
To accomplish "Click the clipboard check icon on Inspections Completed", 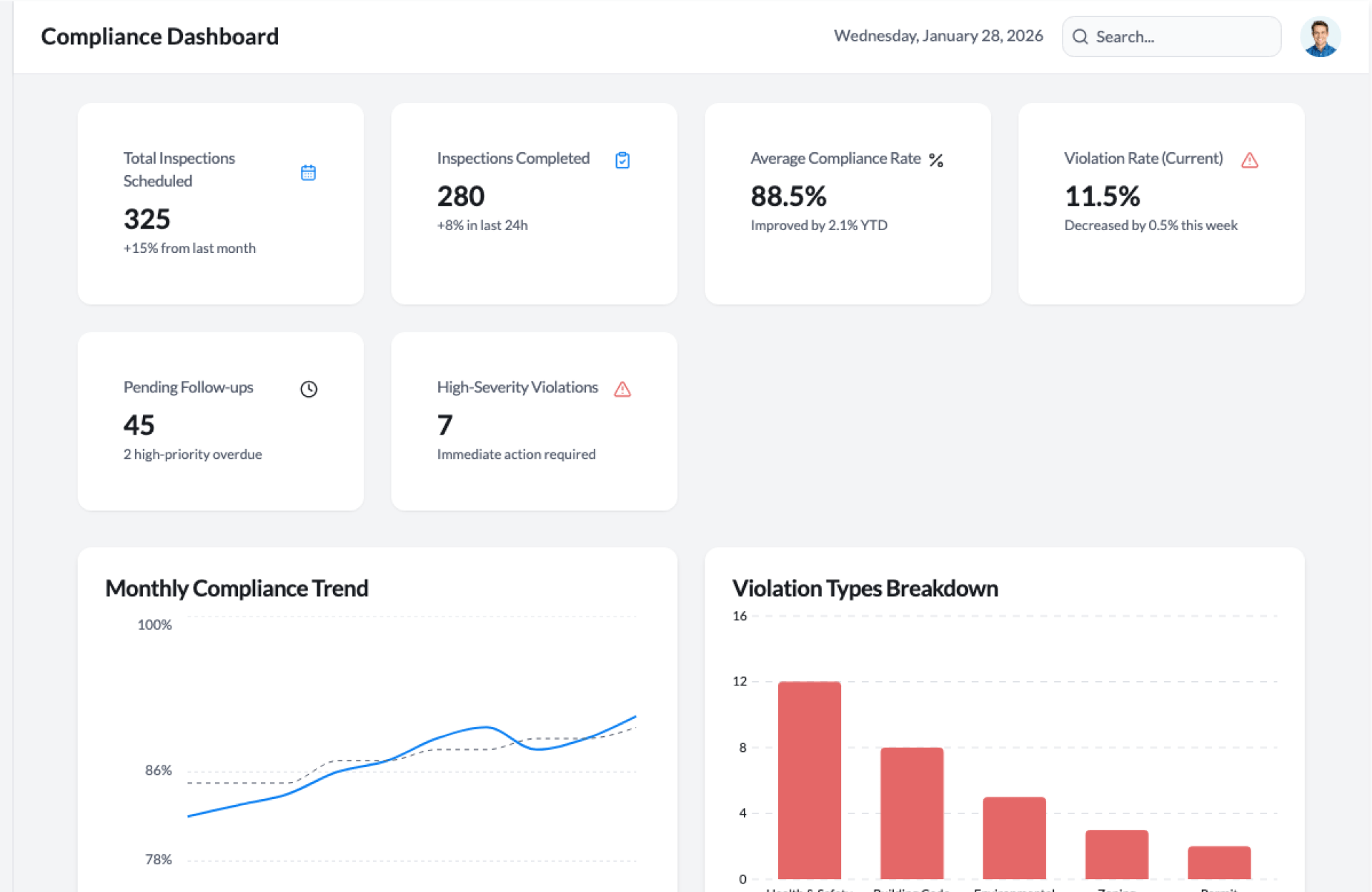I will point(622,160).
